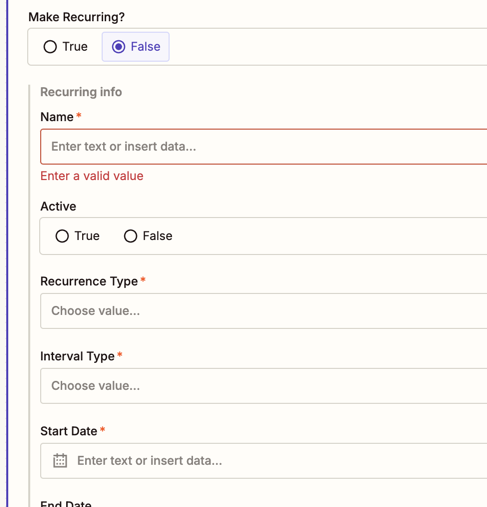The image size is (487, 507).
Task: Click the Enter a valid value error message
Action: point(92,176)
